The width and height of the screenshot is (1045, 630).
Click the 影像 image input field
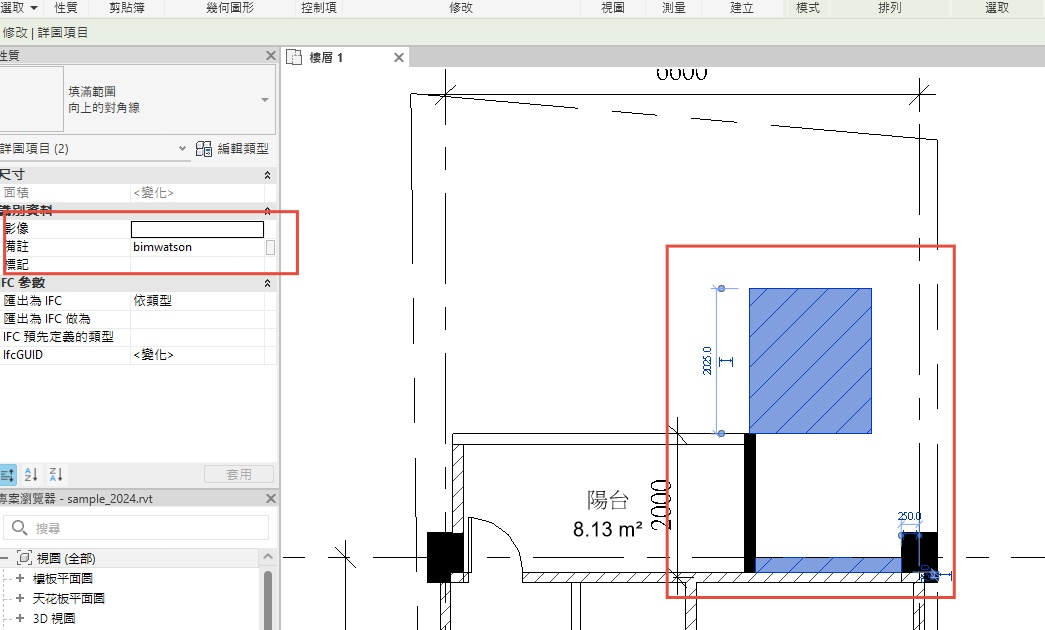click(x=197, y=229)
